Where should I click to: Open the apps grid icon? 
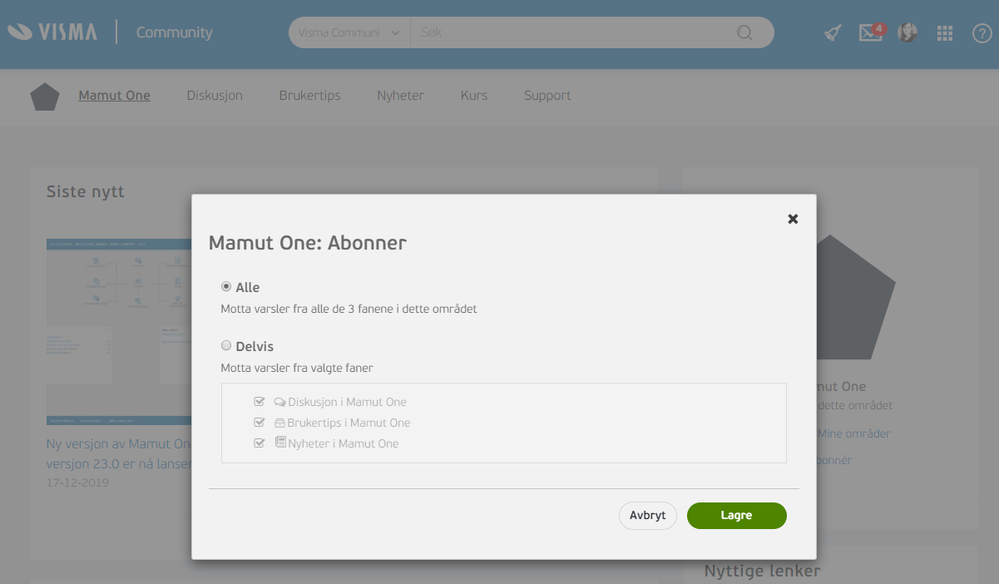click(x=945, y=33)
